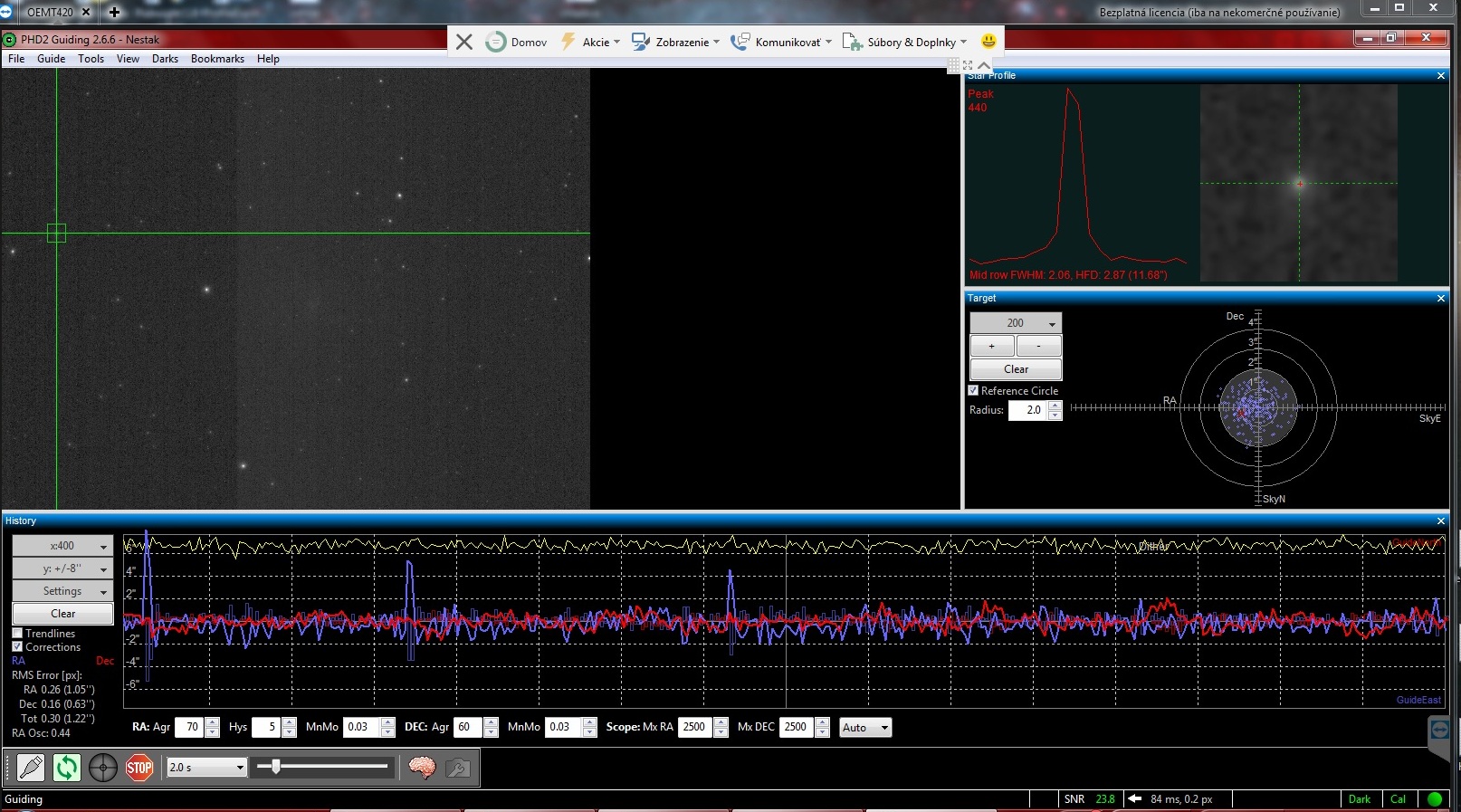This screenshot has width=1461, height=812.
Task: Click the fullscreen arrows icon under toolbar
Action: pos(968,65)
